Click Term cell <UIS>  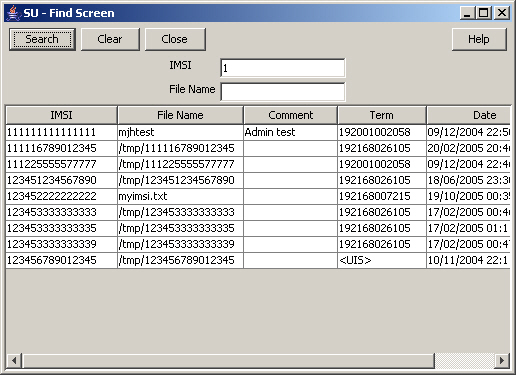[x=382, y=260]
